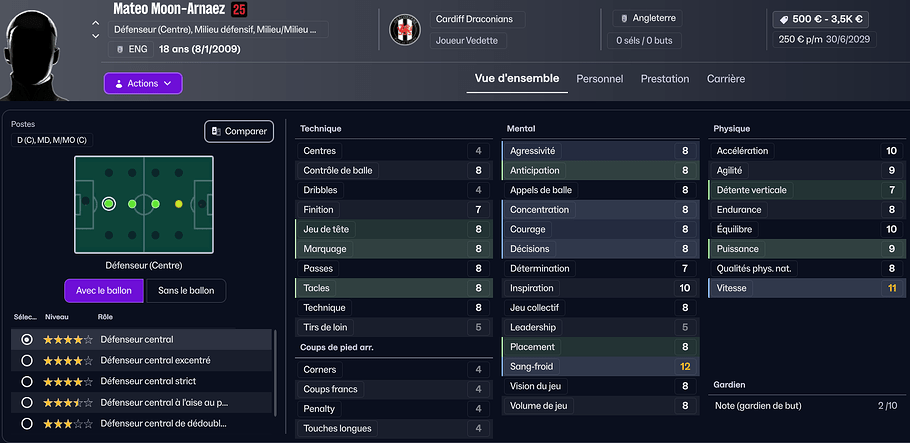Click the ENG nationality flag icon
Viewport: 910px width, 443px height.
(x=120, y=49)
